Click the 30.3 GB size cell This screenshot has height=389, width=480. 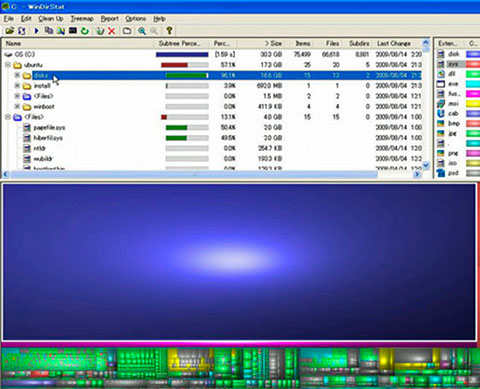271,54
